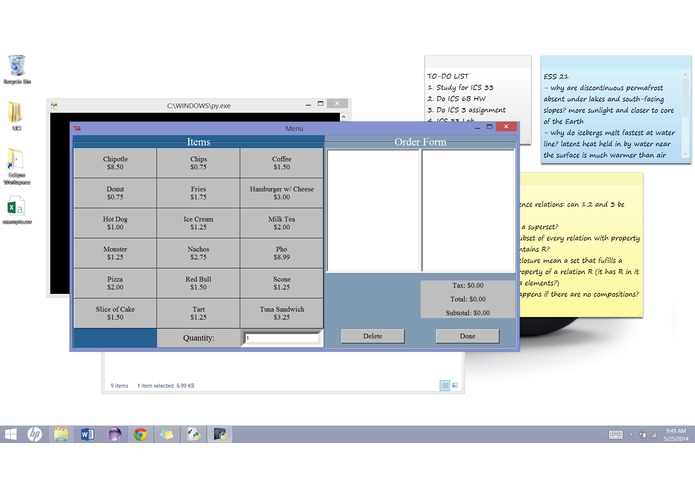Open the Python app in taskbar
This screenshot has height=494, width=695.
pyautogui.click(x=193, y=435)
